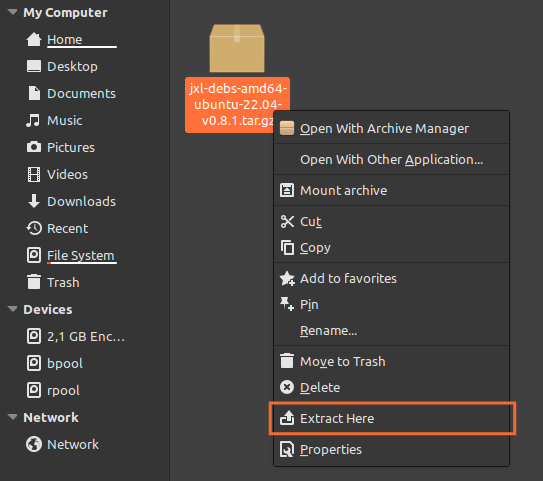
Task: Collapse the My Computer section
Action: point(12,12)
